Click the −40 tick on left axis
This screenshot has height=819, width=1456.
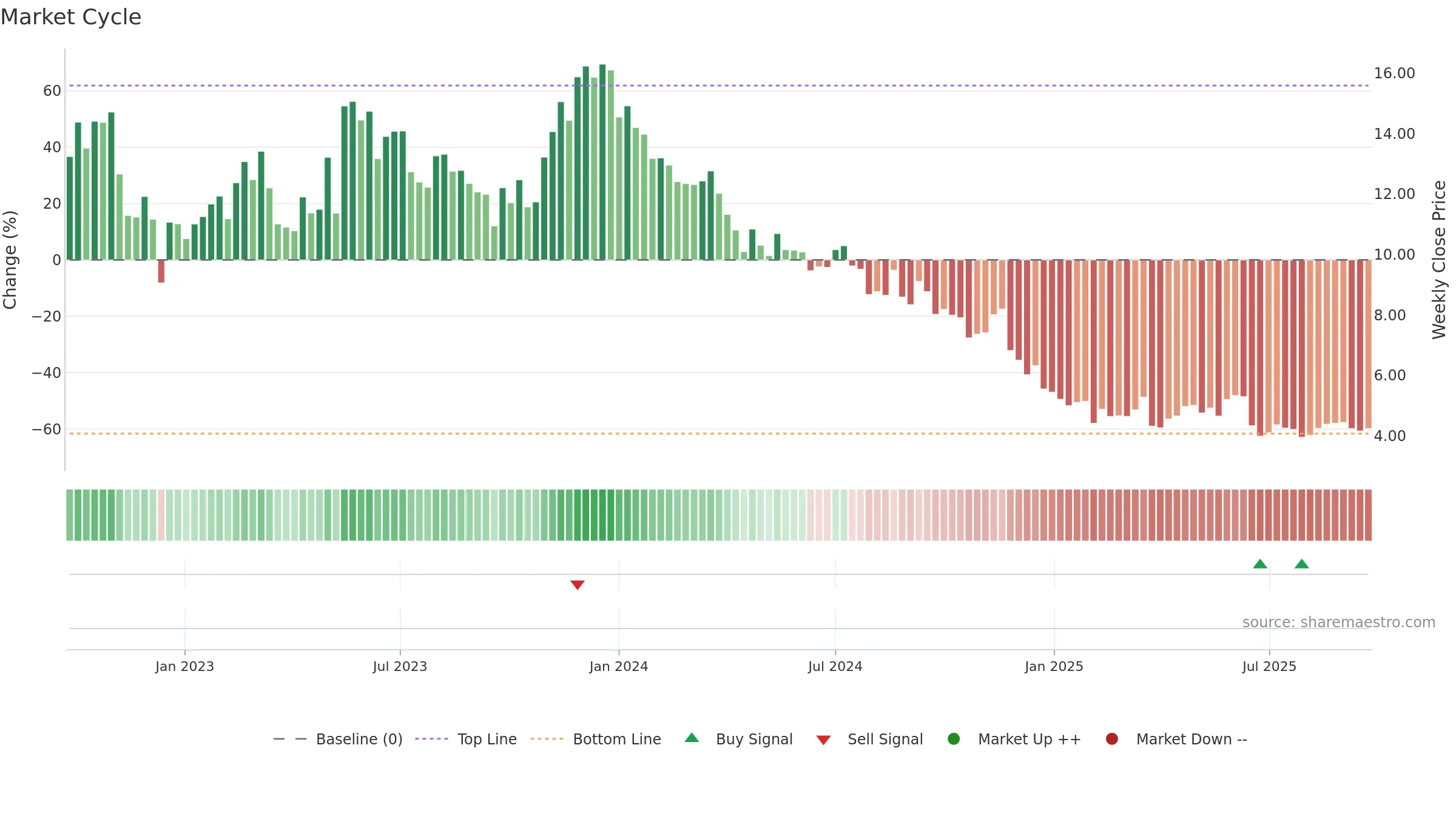[46, 373]
